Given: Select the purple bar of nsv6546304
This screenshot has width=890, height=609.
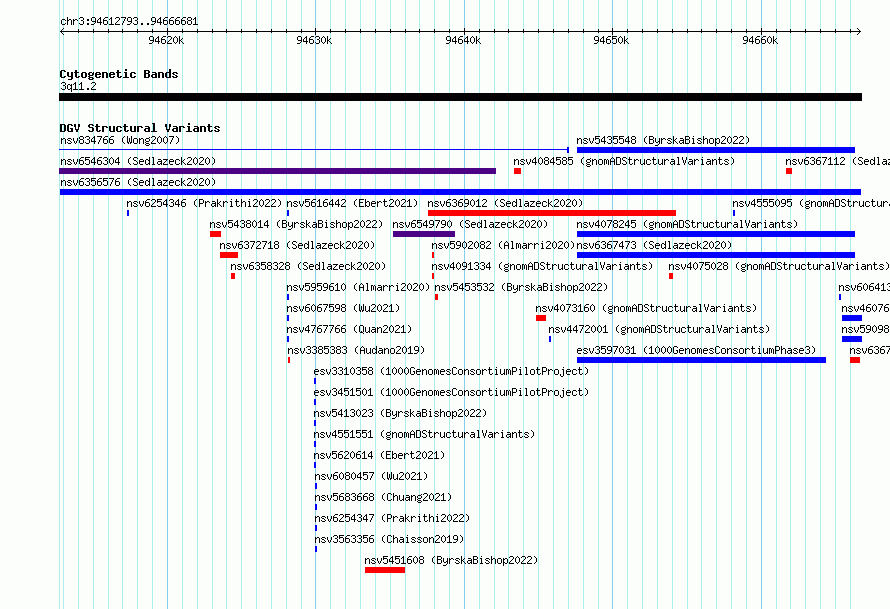Looking at the screenshot, I should pos(278,171).
